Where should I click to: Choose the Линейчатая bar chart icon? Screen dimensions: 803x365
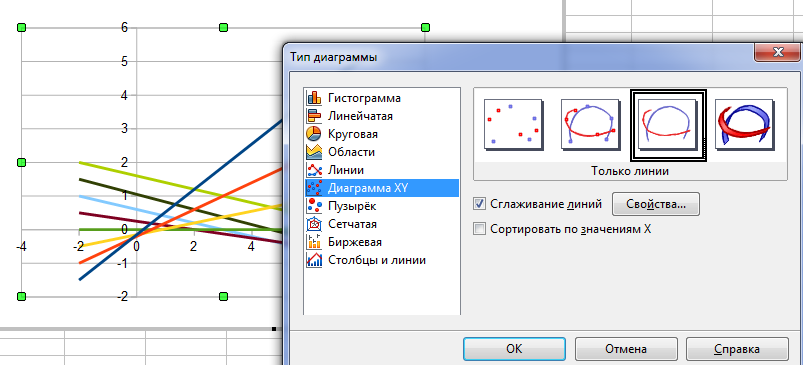point(313,116)
